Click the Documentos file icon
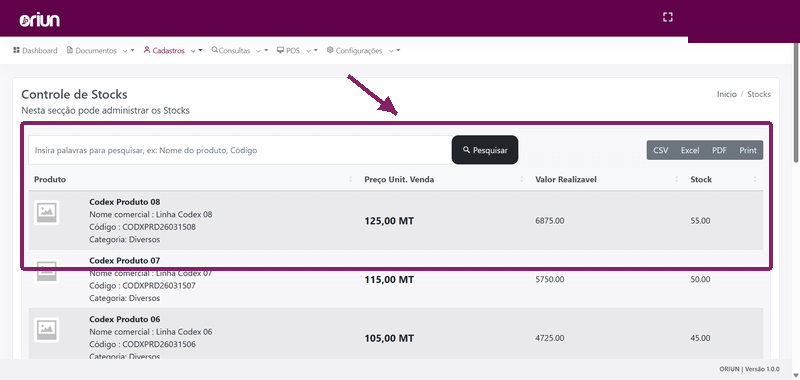The image size is (800, 380). [x=70, y=50]
